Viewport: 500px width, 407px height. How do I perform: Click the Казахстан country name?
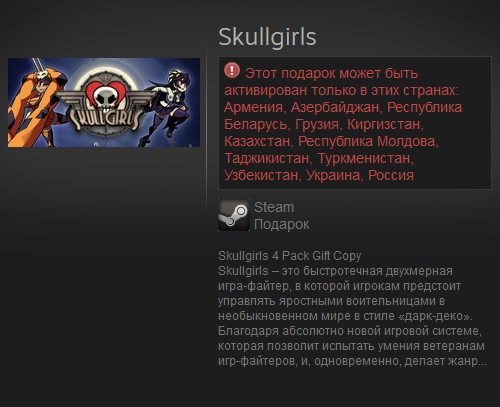[257, 141]
